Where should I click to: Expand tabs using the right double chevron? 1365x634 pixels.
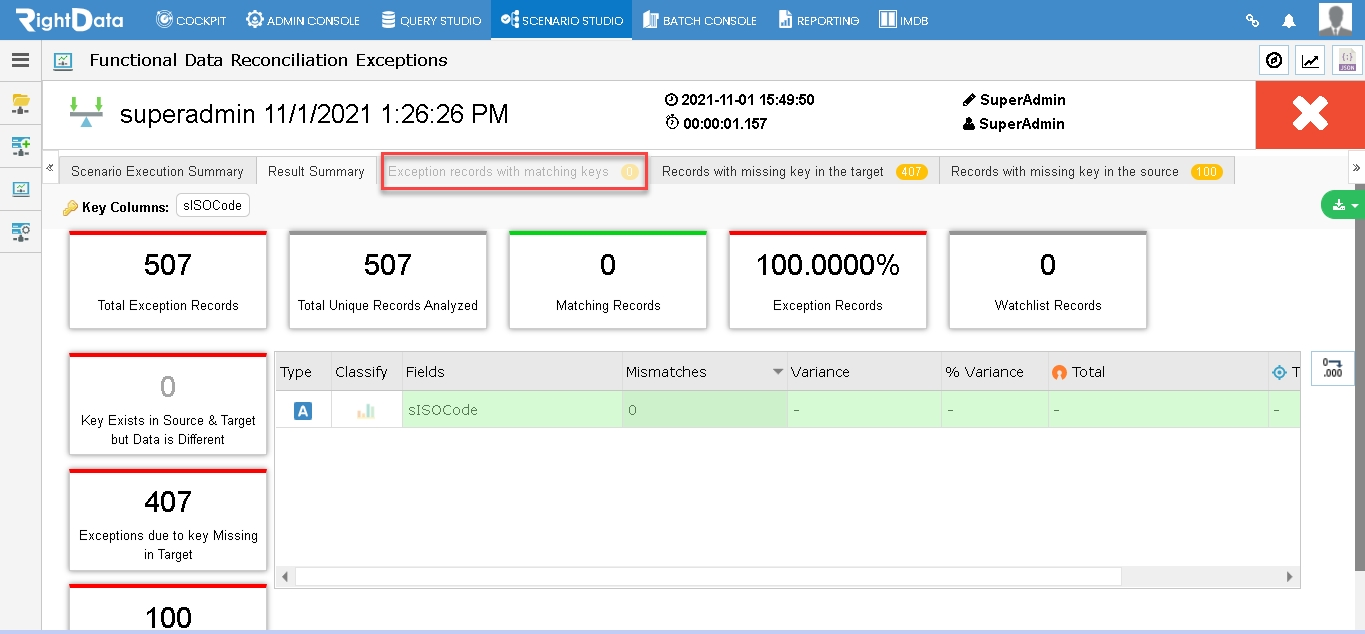click(x=1357, y=167)
